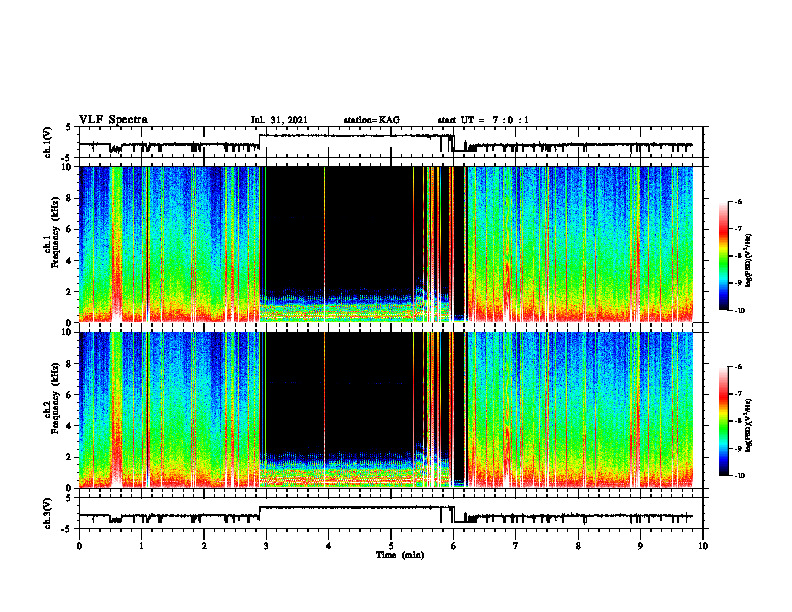Image resolution: width=792 pixels, height=612 pixels.
Task: Click the raised step in ch.1(V) waveform trace
Action: [356, 135]
